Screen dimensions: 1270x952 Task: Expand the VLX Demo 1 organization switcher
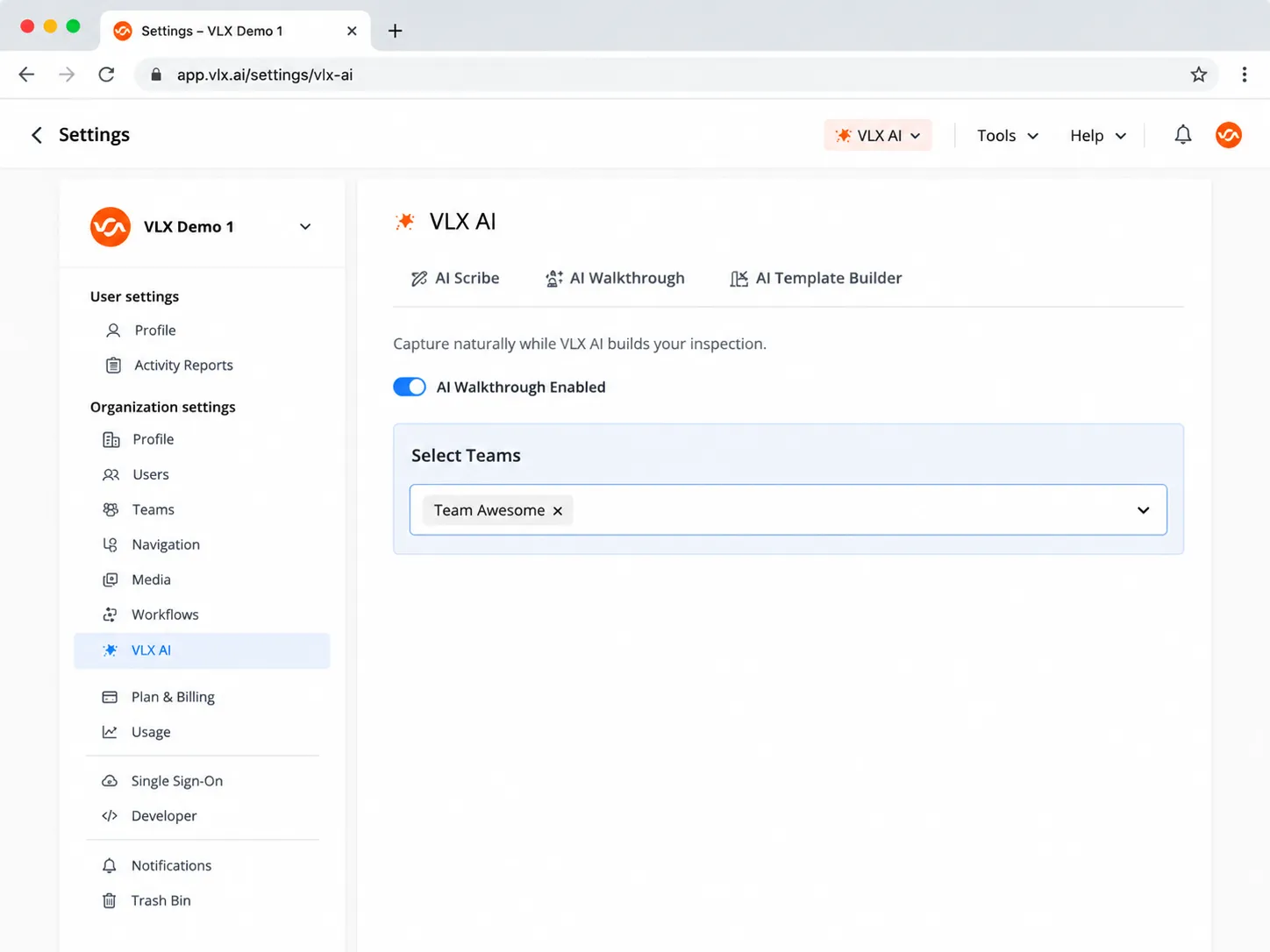305,226
